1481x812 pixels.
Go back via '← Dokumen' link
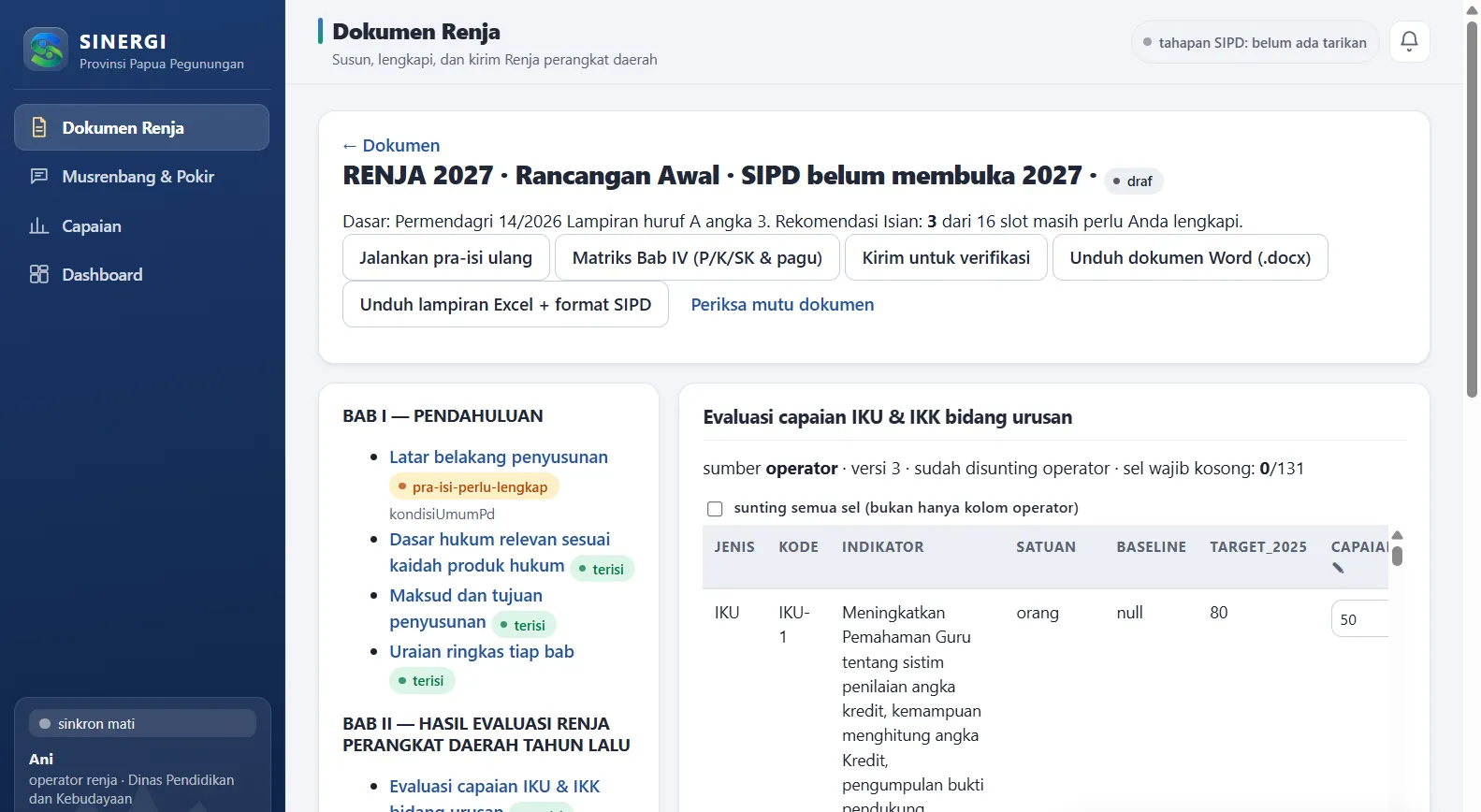click(391, 145)
